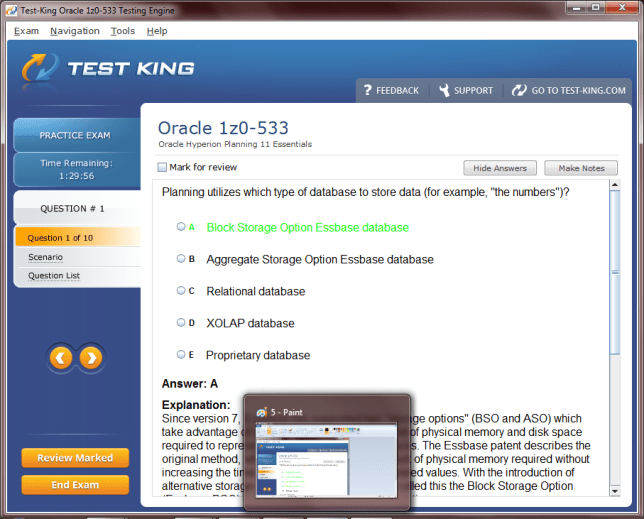The image size is (644, 519).
Task: Open the Help menu
Action: coord(157,31)
